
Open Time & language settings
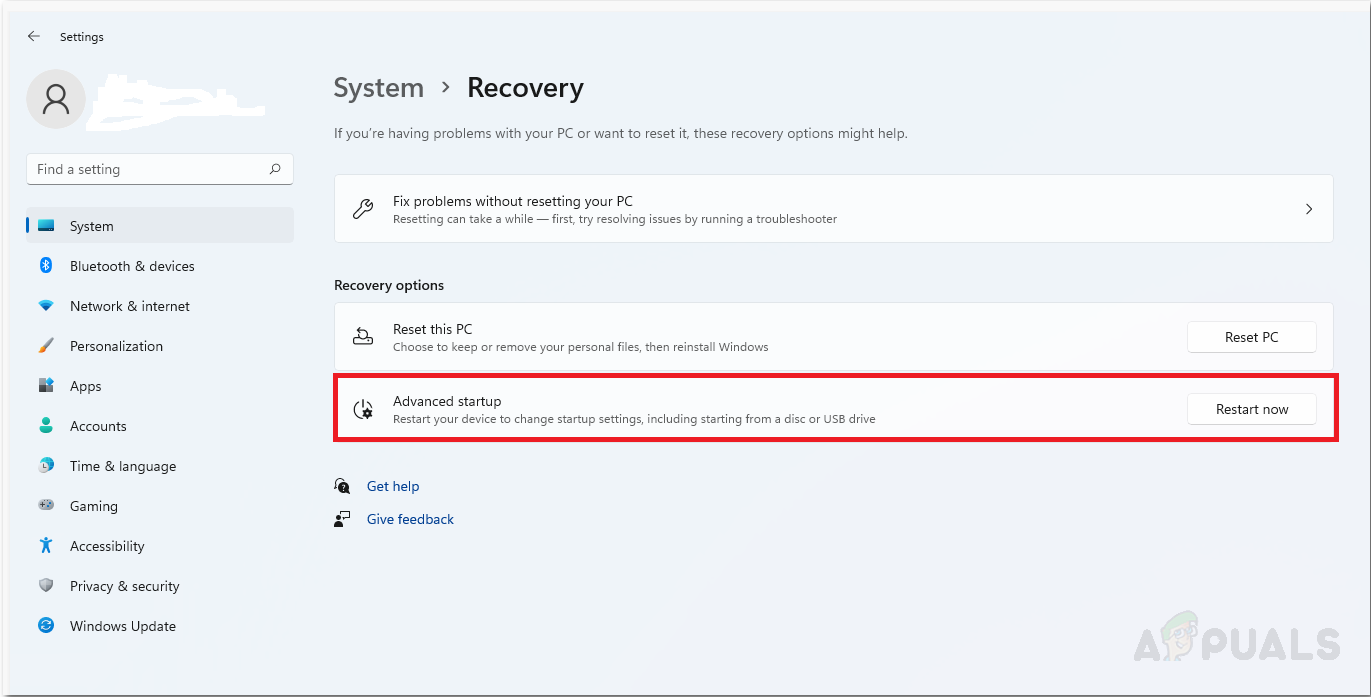(122, 466)
